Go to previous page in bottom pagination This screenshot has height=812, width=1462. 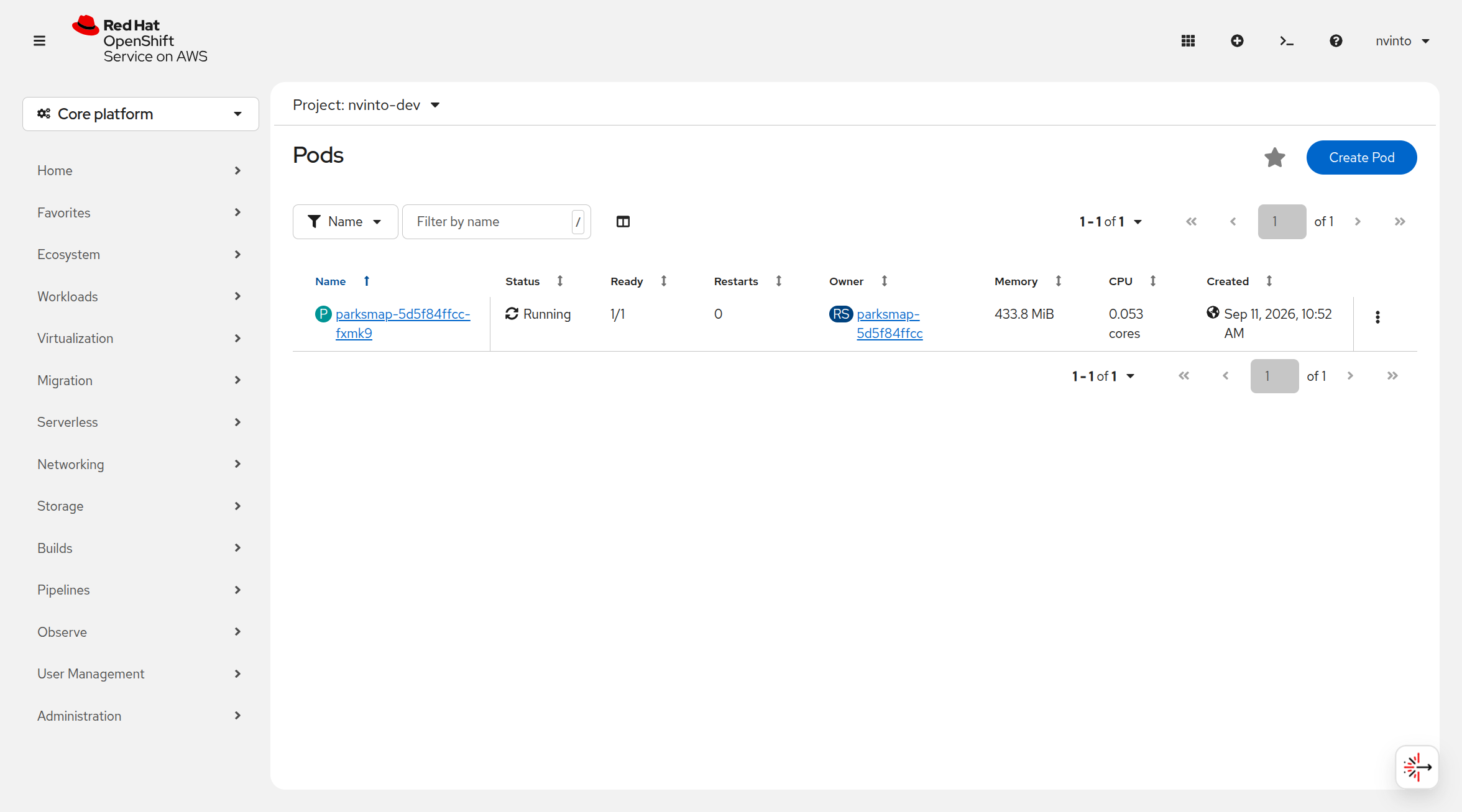(x=1226, y=376)
